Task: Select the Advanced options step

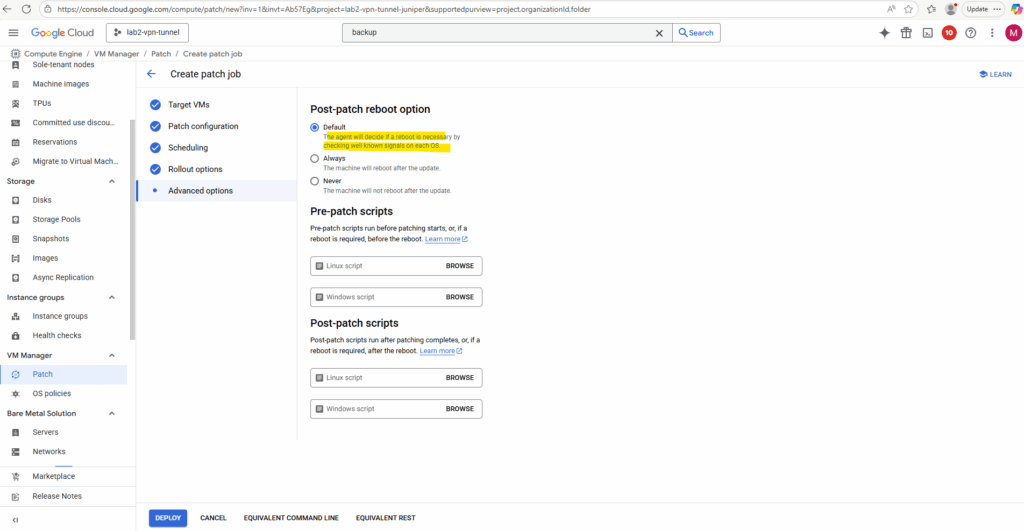Action: click(217, 191)
